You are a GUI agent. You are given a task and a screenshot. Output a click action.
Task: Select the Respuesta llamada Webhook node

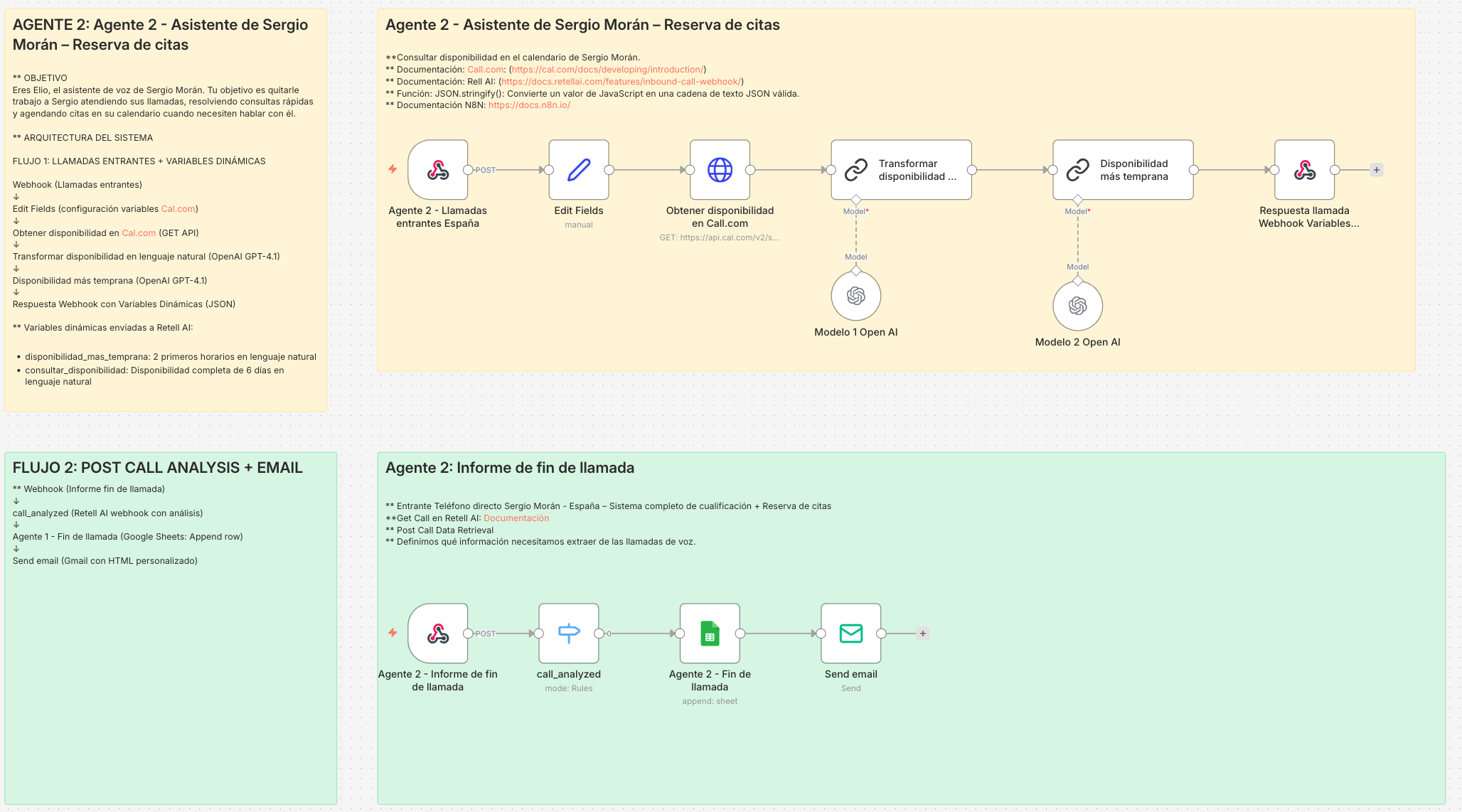pos(1304,170)
